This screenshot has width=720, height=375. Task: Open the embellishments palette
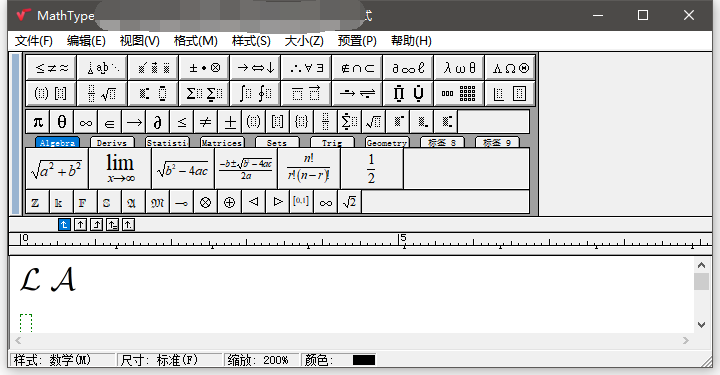153,68
